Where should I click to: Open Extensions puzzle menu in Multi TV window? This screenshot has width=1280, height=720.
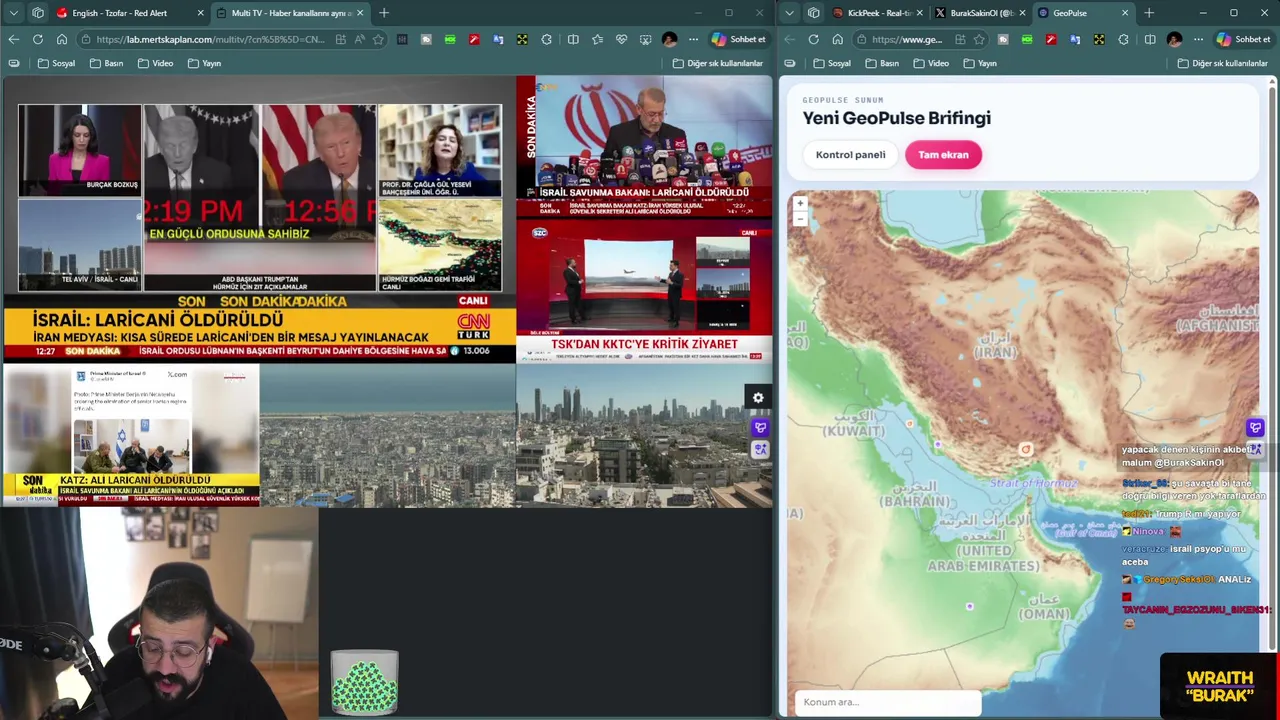click(546, 39)
